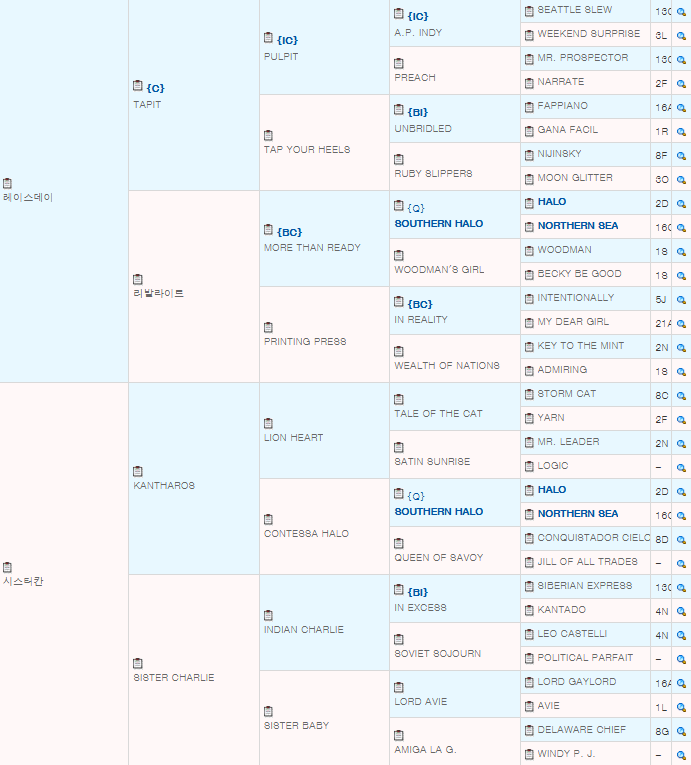Open the clipboard icon above UNBRIDLED
This screenshot has height=765, width=691.
[x=399, y=109]
